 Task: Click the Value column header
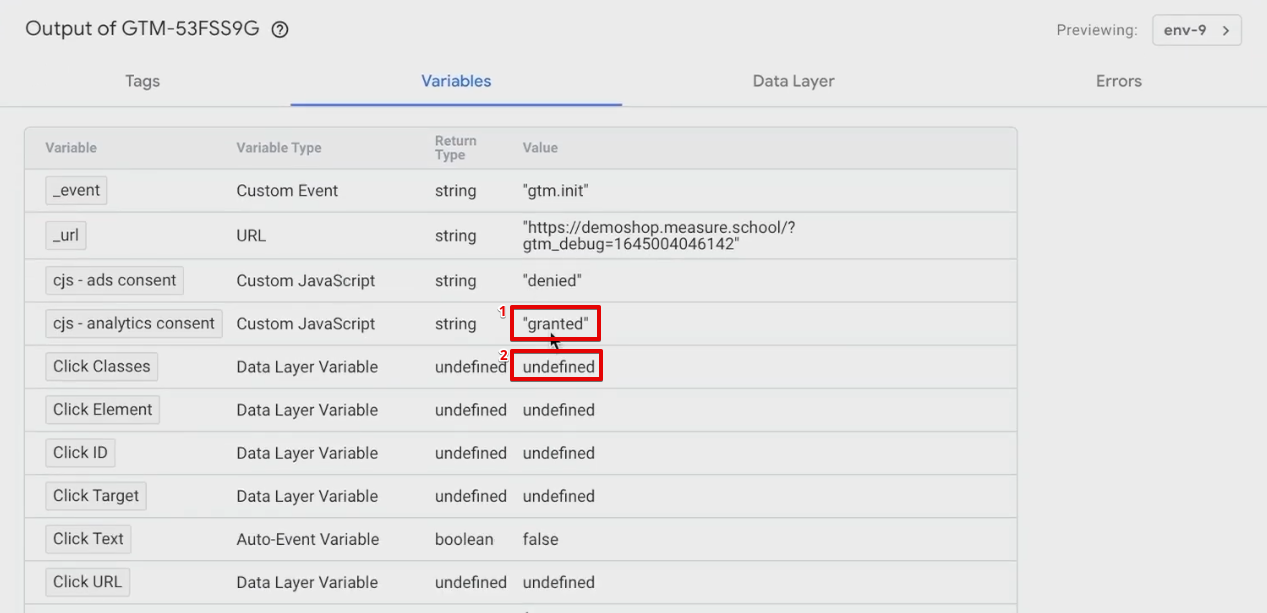(540, 148)
